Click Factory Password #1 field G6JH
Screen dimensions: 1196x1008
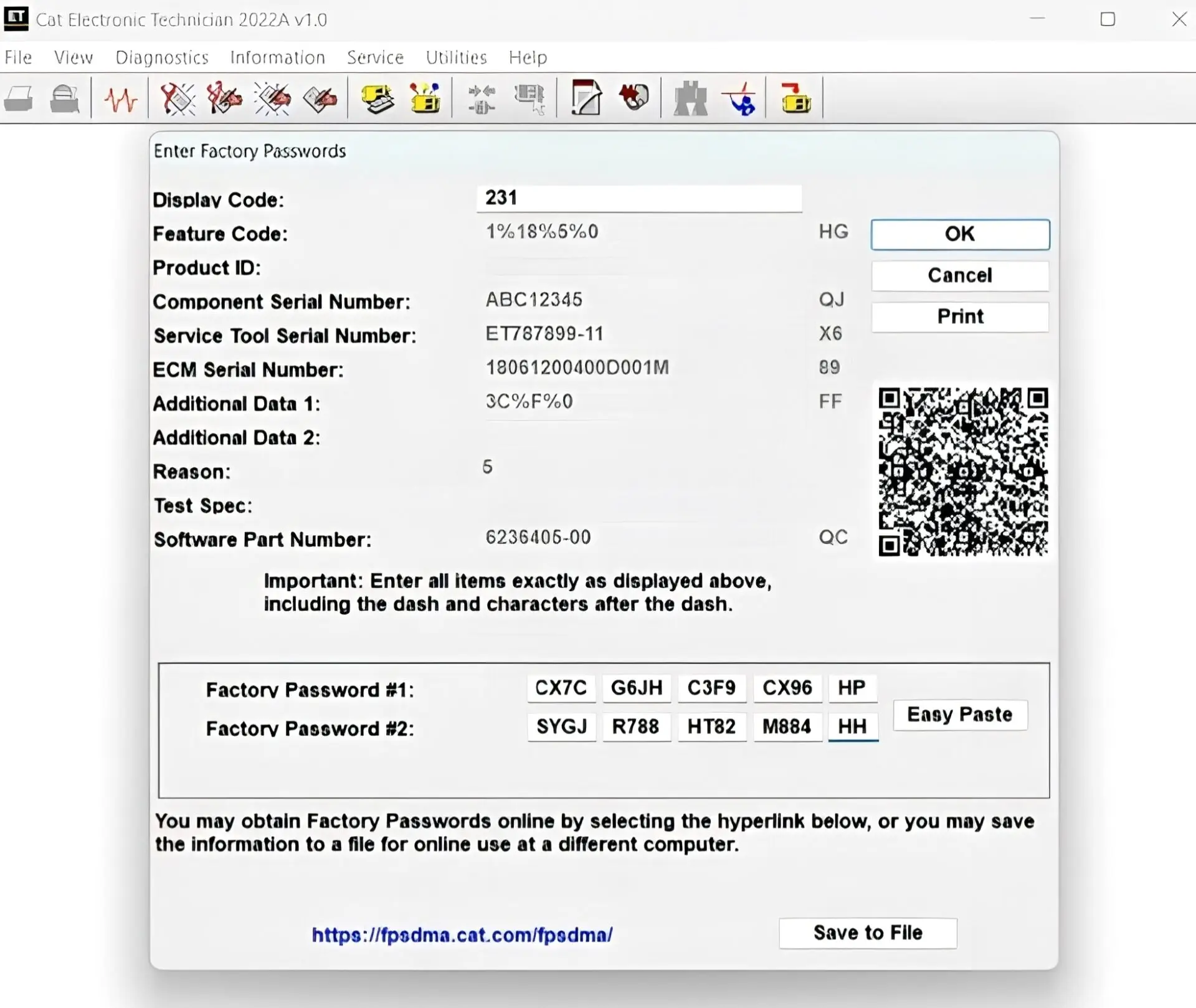[637, 688]
